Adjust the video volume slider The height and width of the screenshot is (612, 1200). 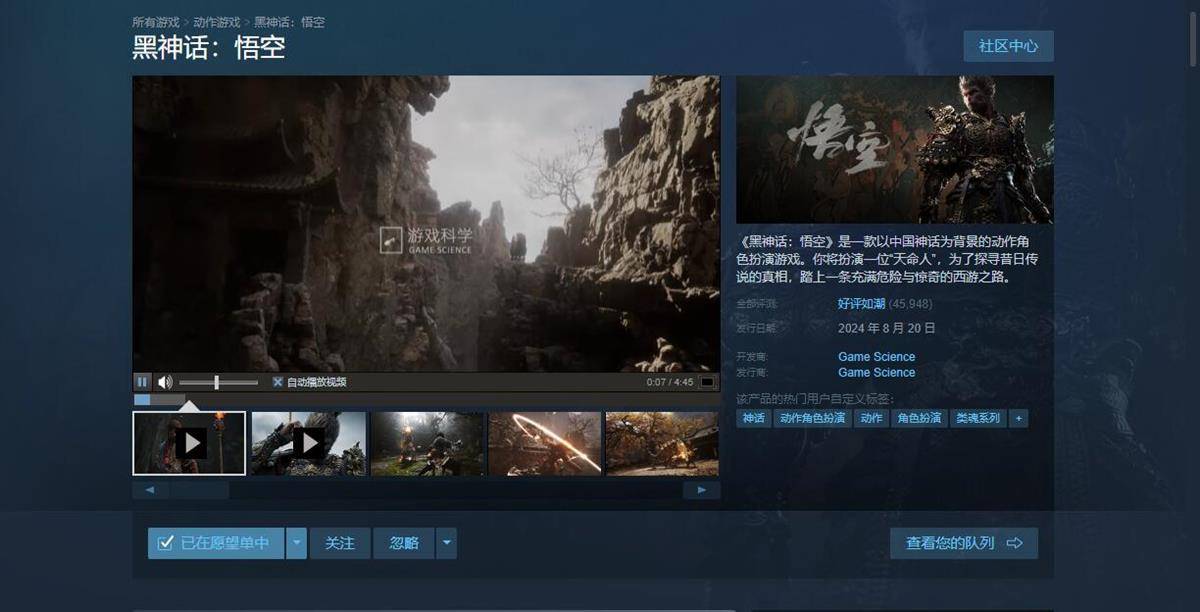coord(217,382)
